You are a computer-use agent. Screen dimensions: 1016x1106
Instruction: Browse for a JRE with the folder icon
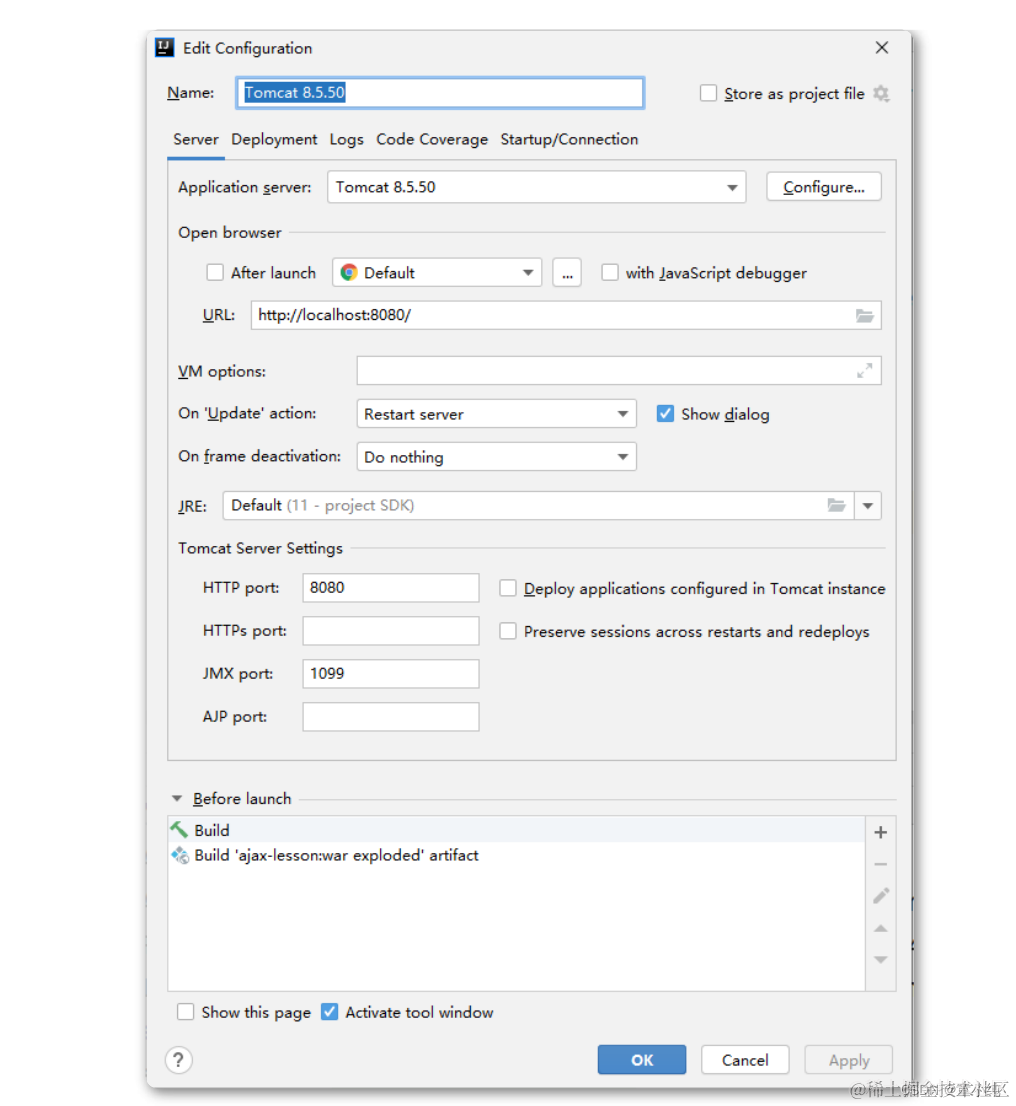click(836, 505)
